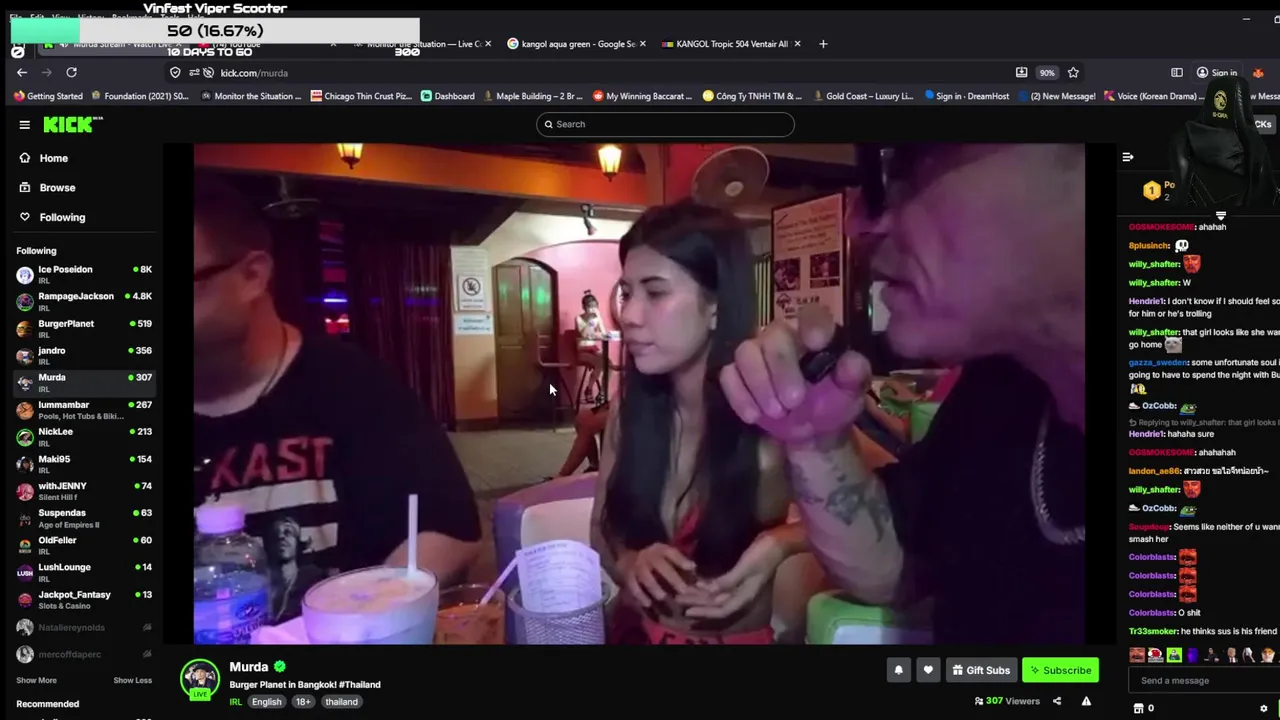Open a new browser tab
This screenshot has height=720, width=1280.
pos(823,44)
